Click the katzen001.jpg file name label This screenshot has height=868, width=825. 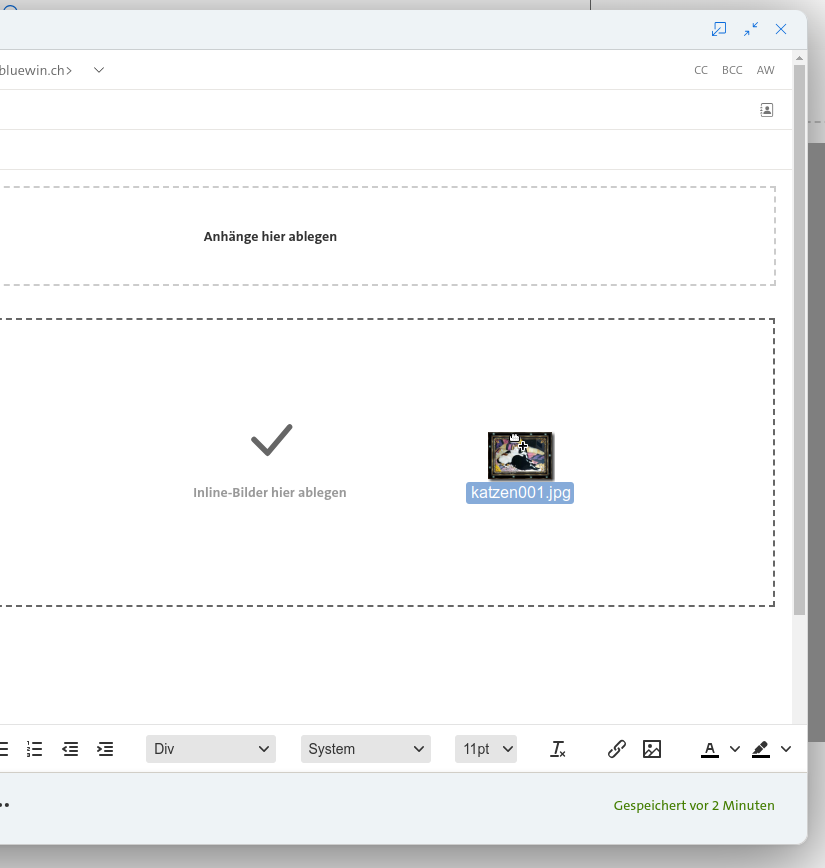pos(520,493)
